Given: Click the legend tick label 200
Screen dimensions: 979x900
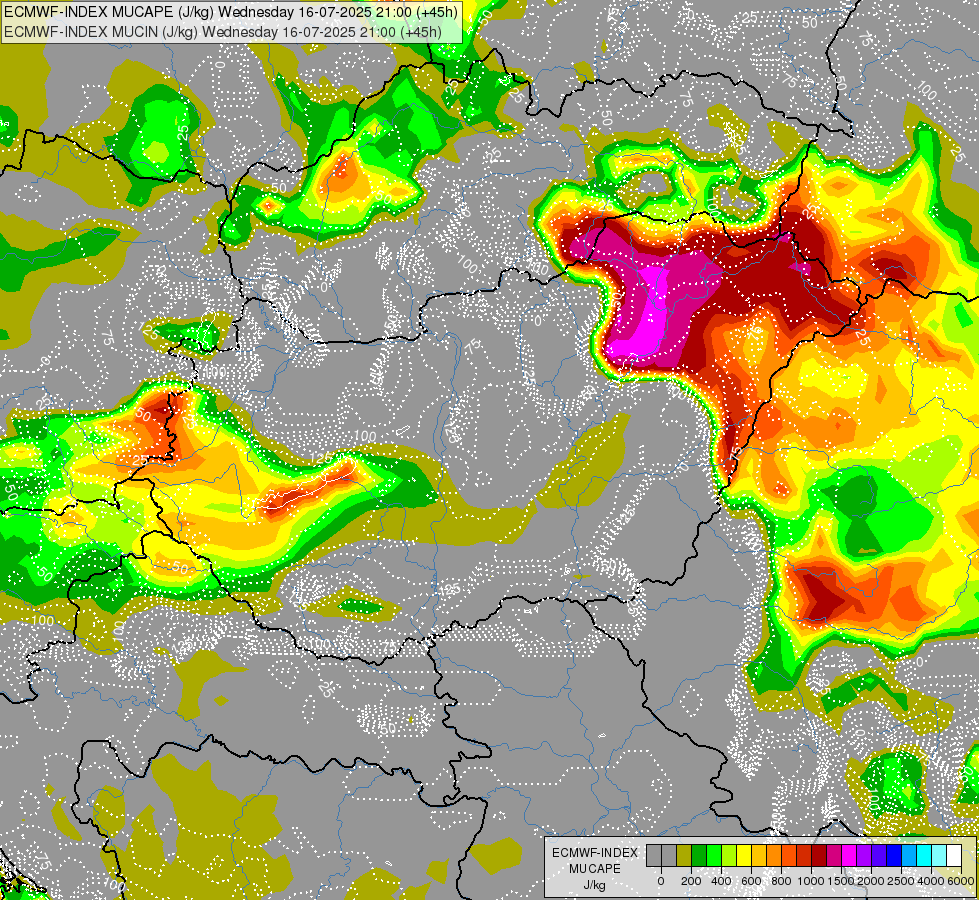Looking at the screenshot, I should (691, 881).
